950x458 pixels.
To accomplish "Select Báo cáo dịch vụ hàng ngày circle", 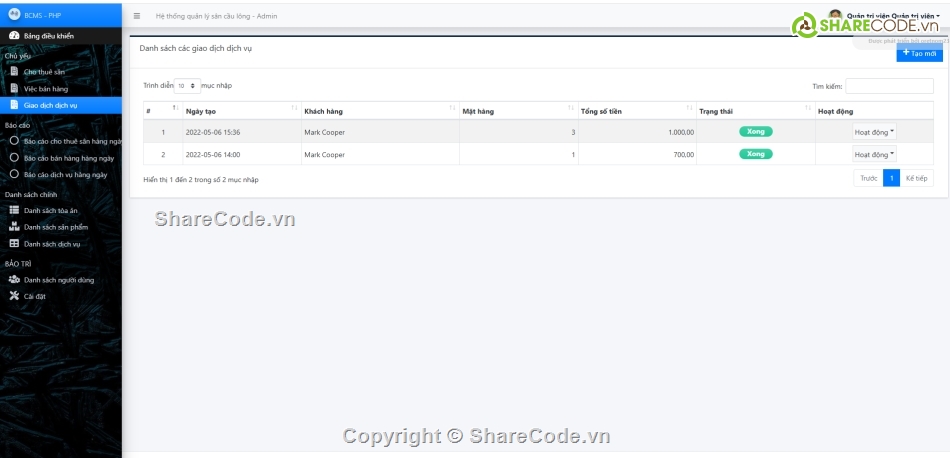I will pyautogui.click(x=14, y=174).
